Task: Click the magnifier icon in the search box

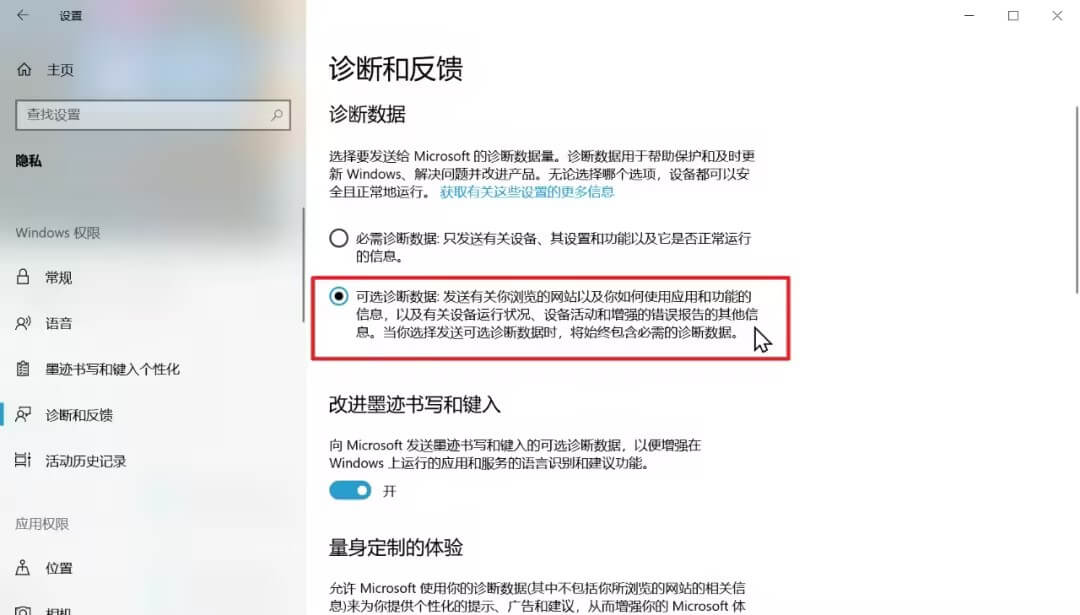Action: pyautogui.click(x=277, y=115)
